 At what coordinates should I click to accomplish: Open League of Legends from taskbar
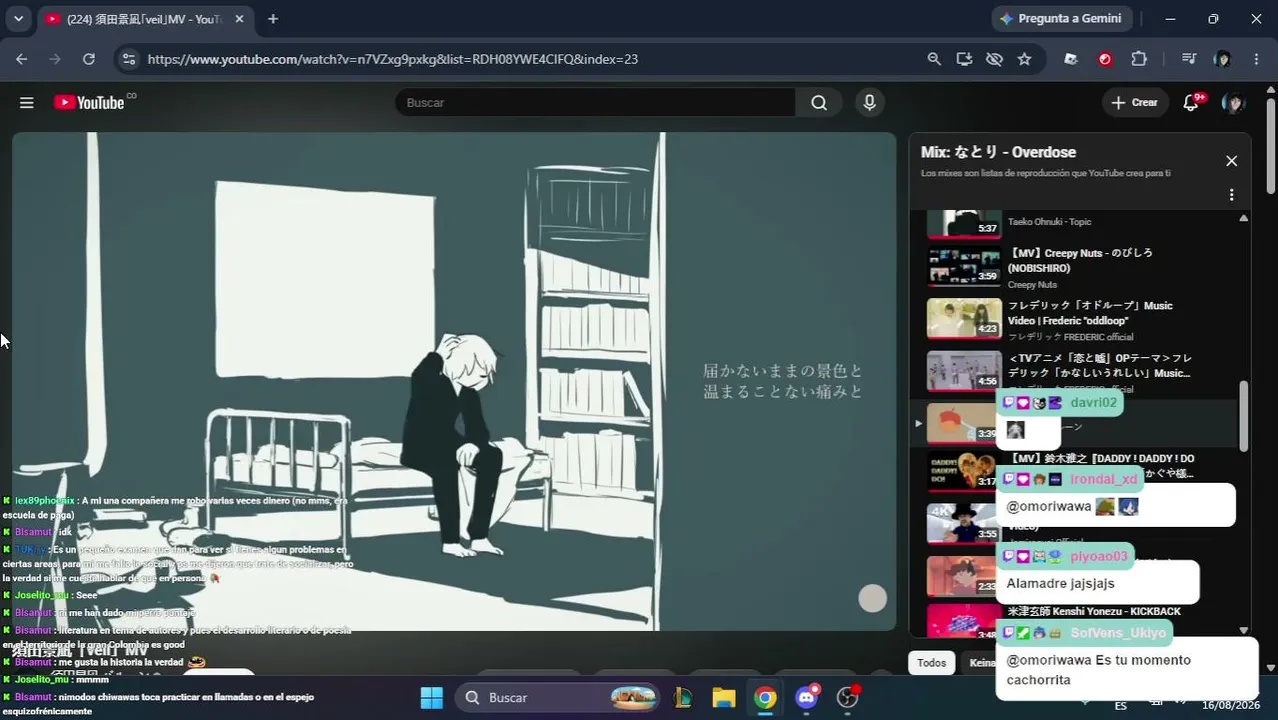[684, 697]
